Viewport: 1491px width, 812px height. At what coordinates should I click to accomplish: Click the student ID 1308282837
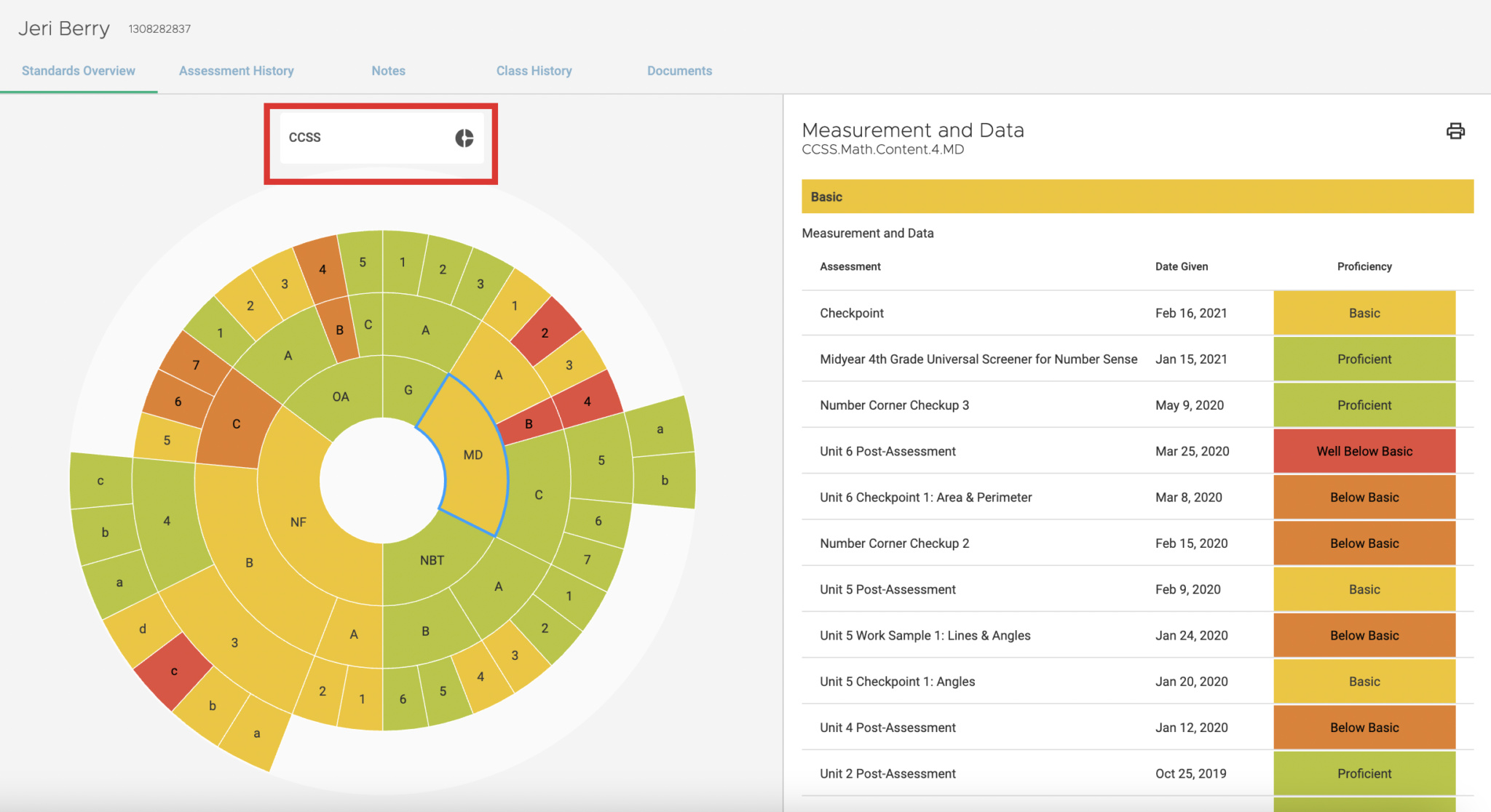coord(159,29)
